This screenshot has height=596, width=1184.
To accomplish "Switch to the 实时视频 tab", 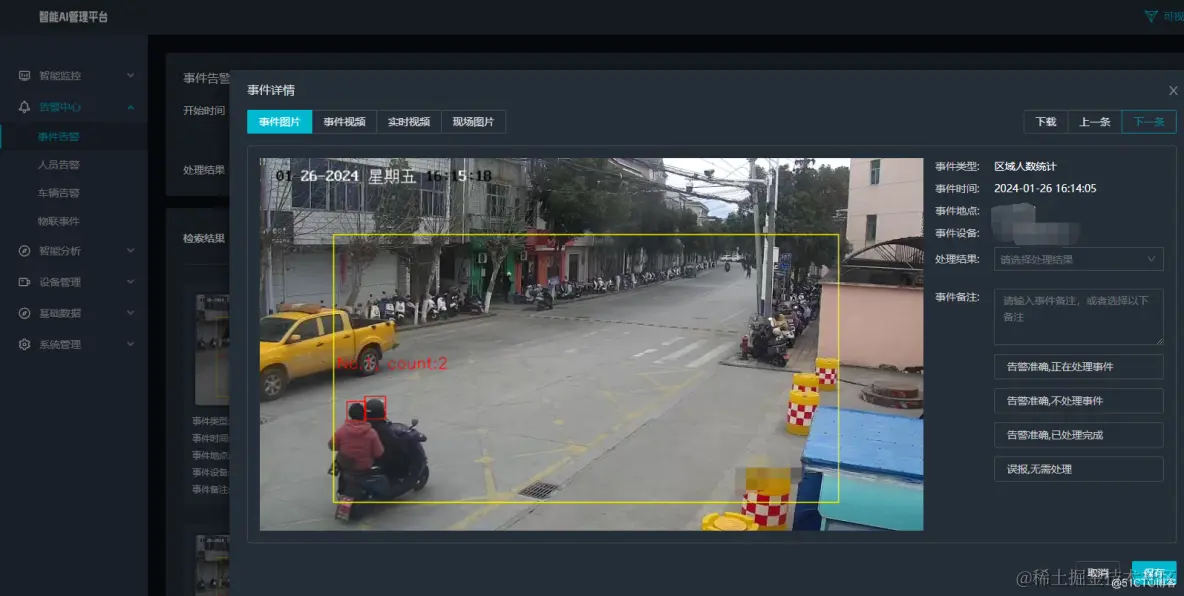I will (x=409, y=122).
